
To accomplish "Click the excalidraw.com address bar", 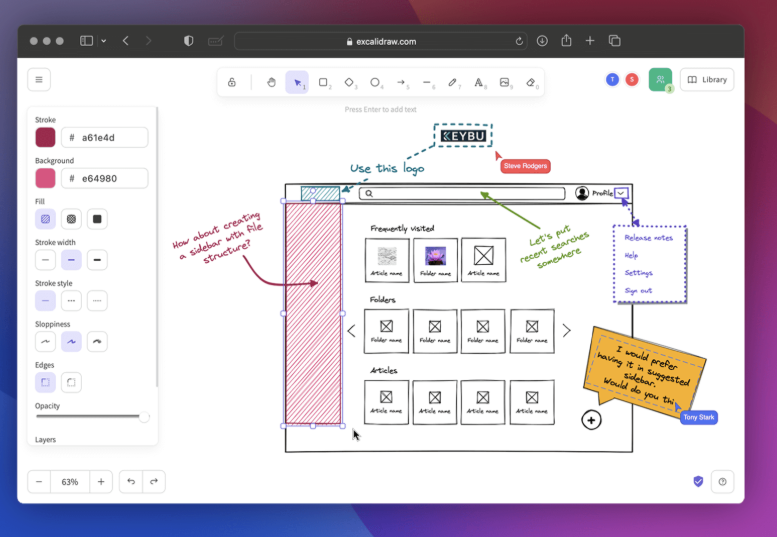I will point(381,41).
